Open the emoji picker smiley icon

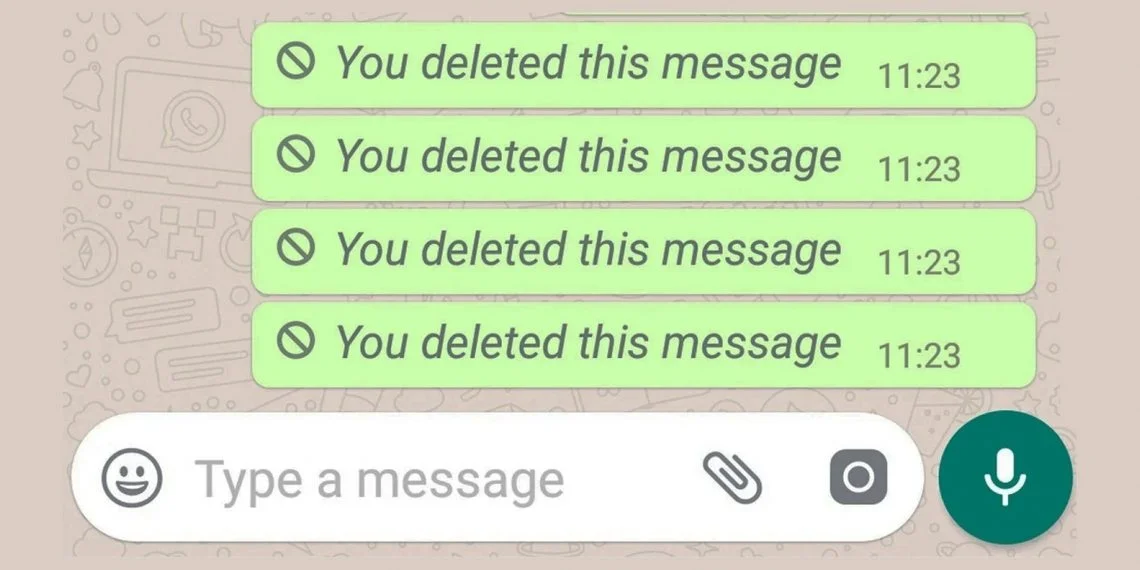coord(132,478)
